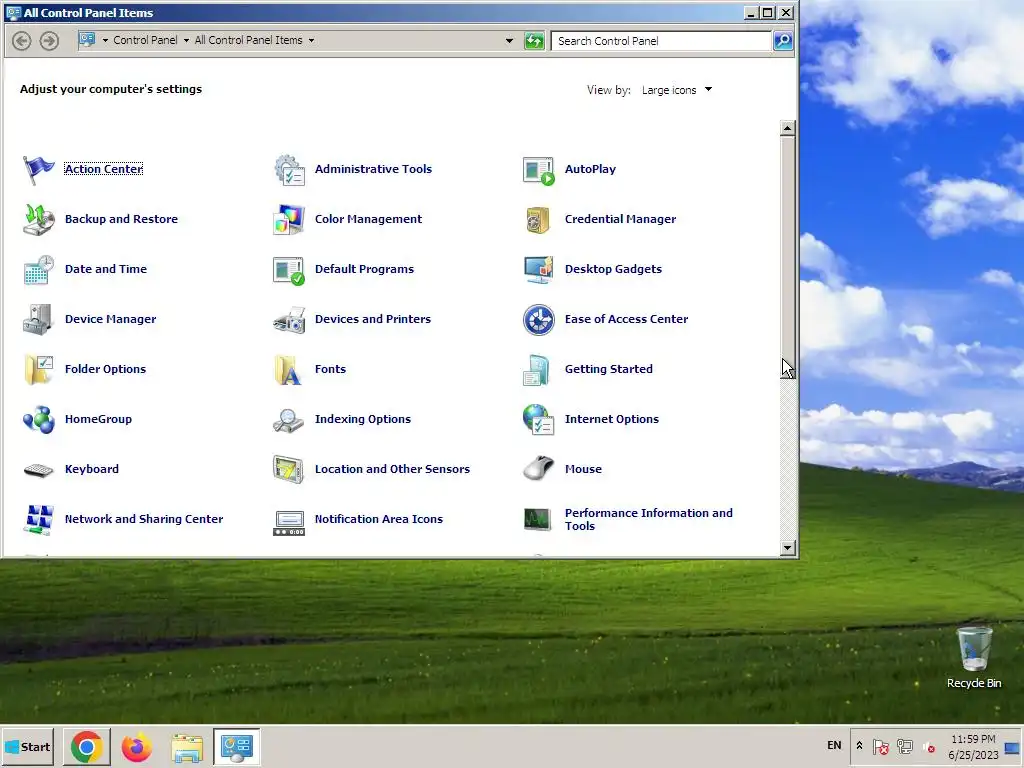Show hidden tray icons arrow
1024x768 pixels.
point(859,746)
